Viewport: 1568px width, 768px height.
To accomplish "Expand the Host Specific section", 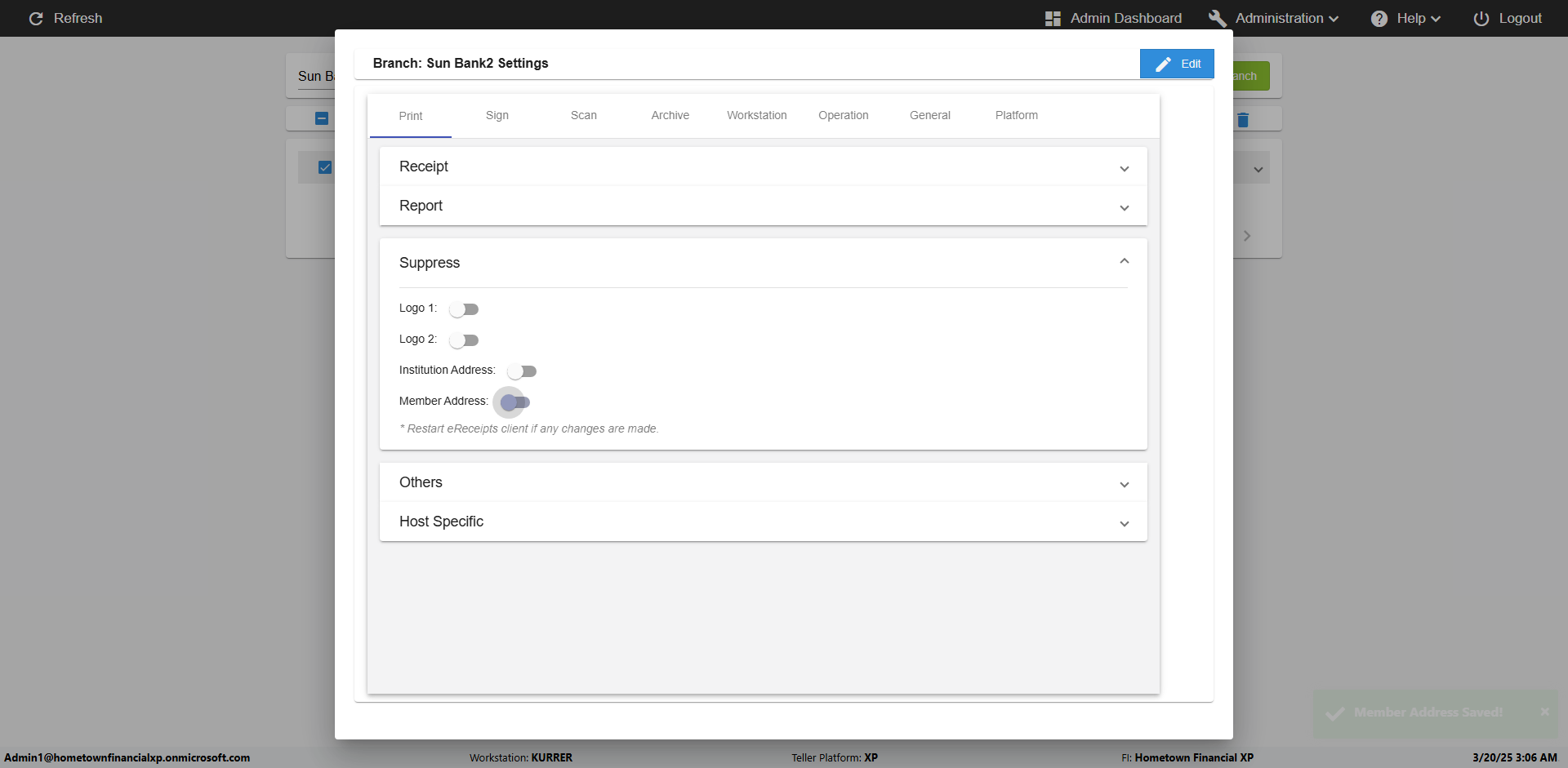I will (x=1125, y=523).
